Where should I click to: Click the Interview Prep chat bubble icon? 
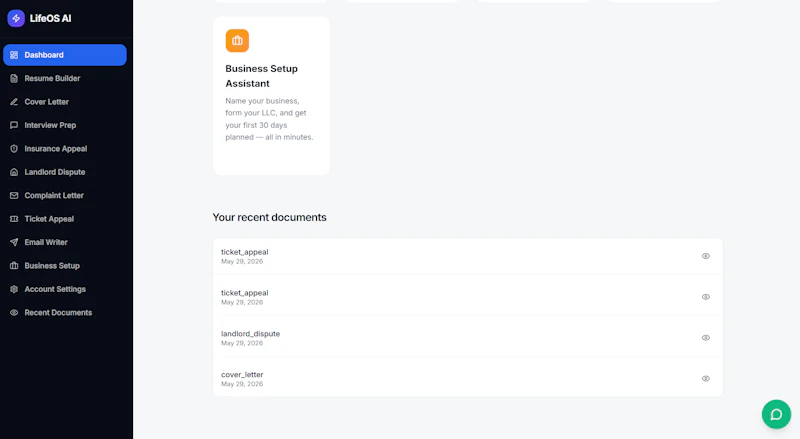pos(14,125)
